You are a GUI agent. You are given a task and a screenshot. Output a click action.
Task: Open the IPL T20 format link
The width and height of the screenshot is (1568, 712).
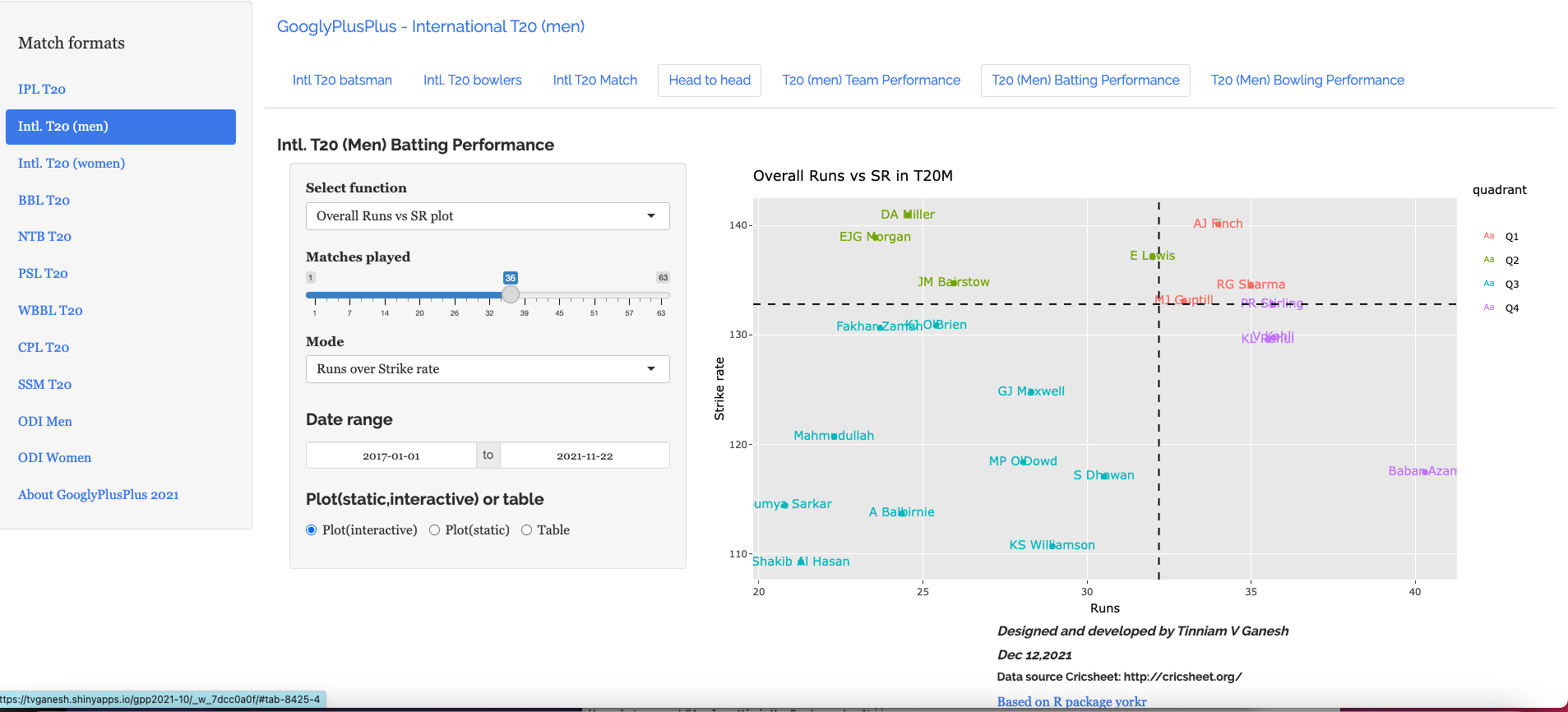[42, 90]
